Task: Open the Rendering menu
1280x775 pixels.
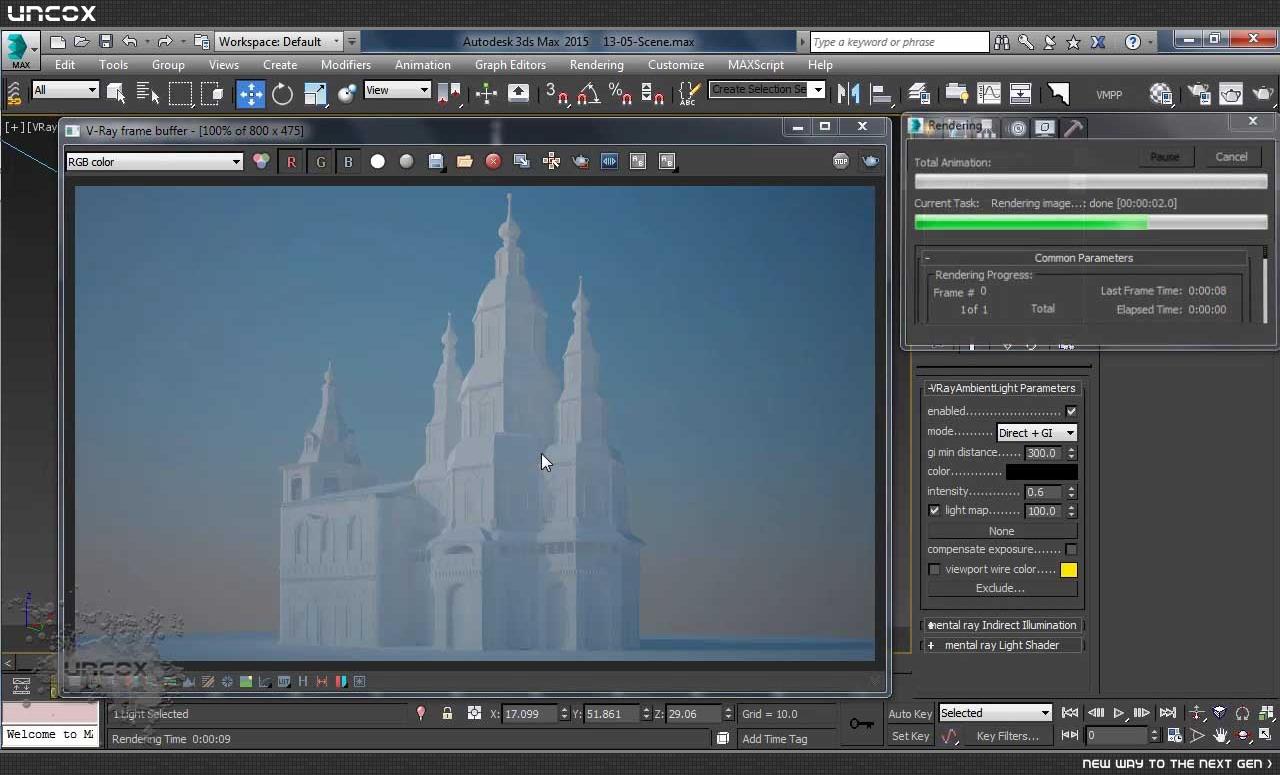Action: pos(597,64)
